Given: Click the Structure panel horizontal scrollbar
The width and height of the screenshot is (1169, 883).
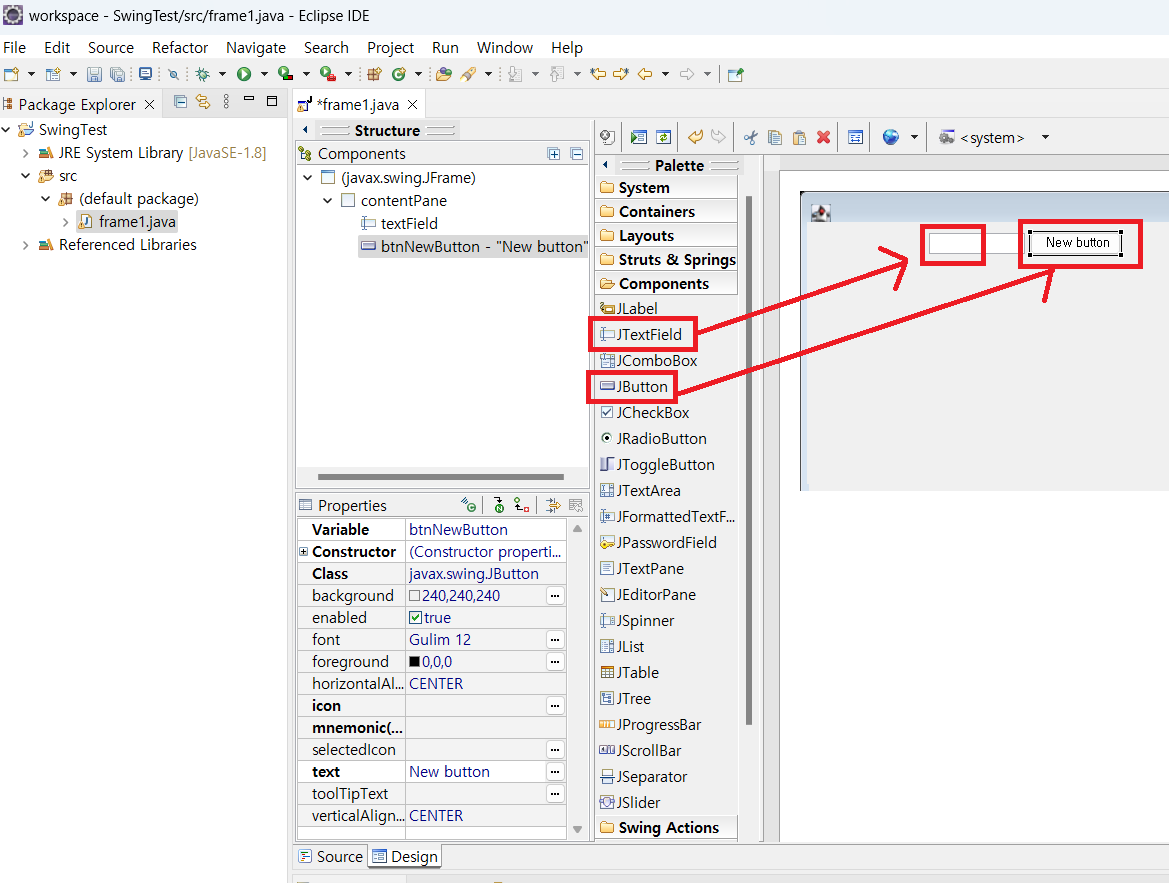Looking at the screenshot, I should 441,477.
